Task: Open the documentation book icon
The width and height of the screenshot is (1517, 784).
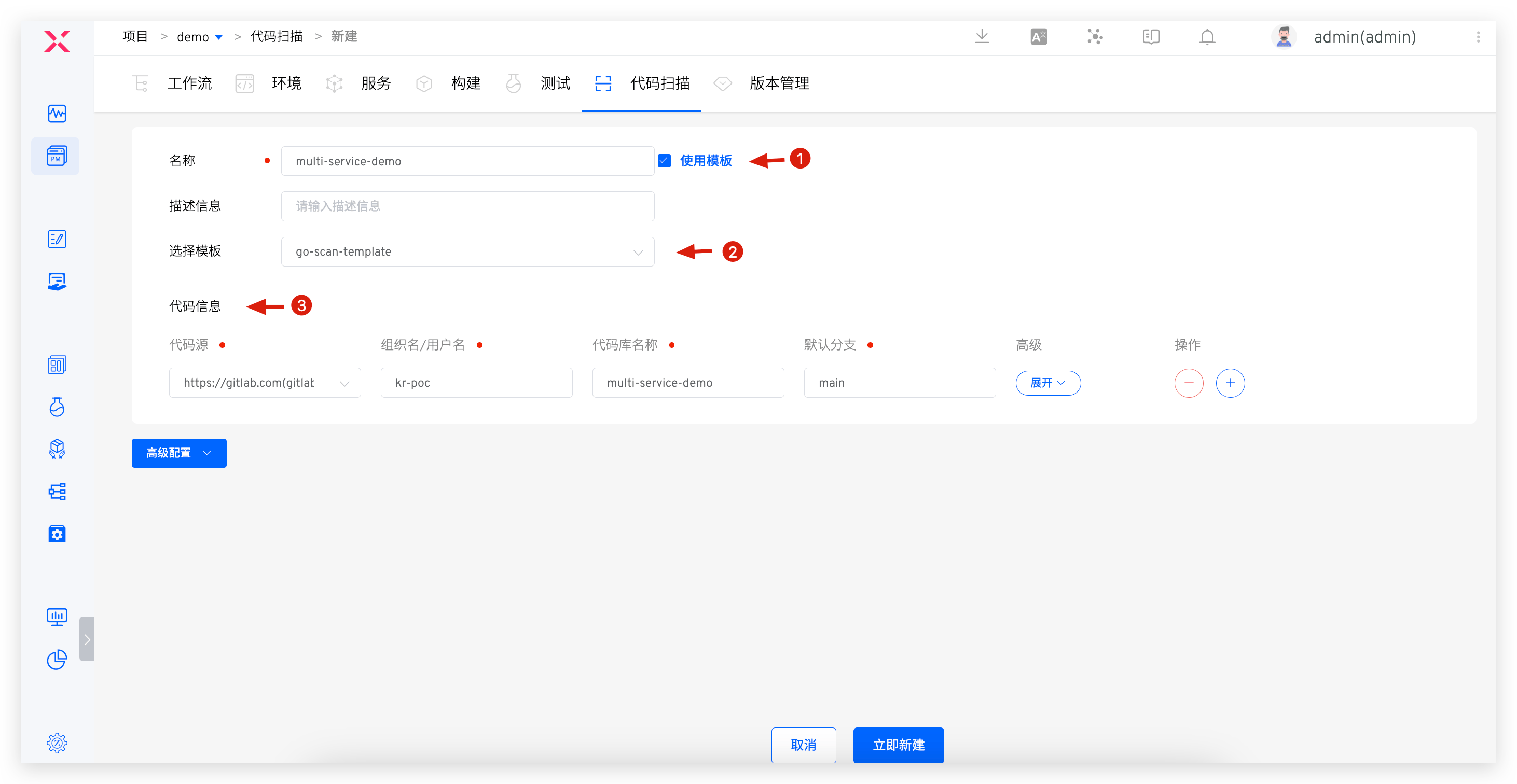Action: [1151, 36]
